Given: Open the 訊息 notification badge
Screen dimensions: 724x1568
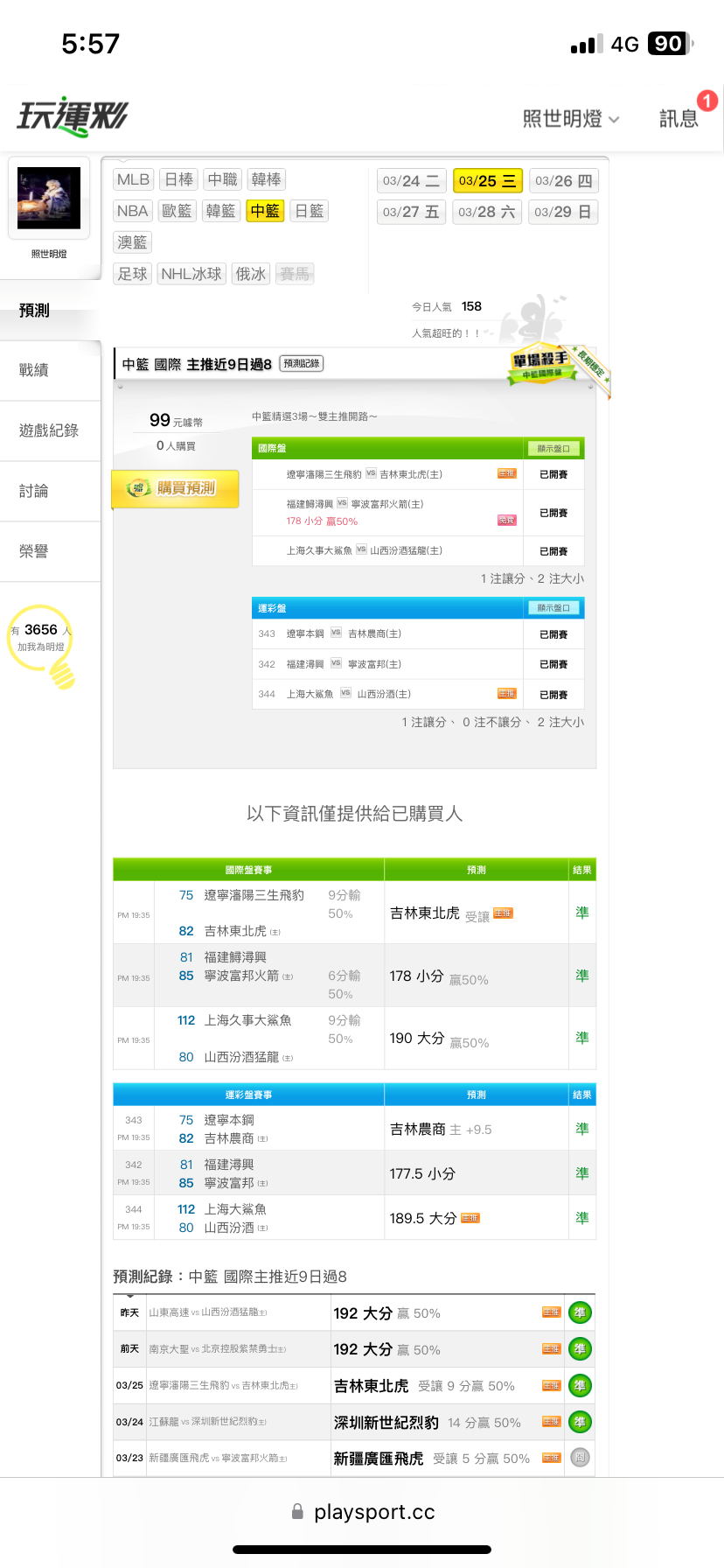Looking at the screenshot, I should (707, 101).
